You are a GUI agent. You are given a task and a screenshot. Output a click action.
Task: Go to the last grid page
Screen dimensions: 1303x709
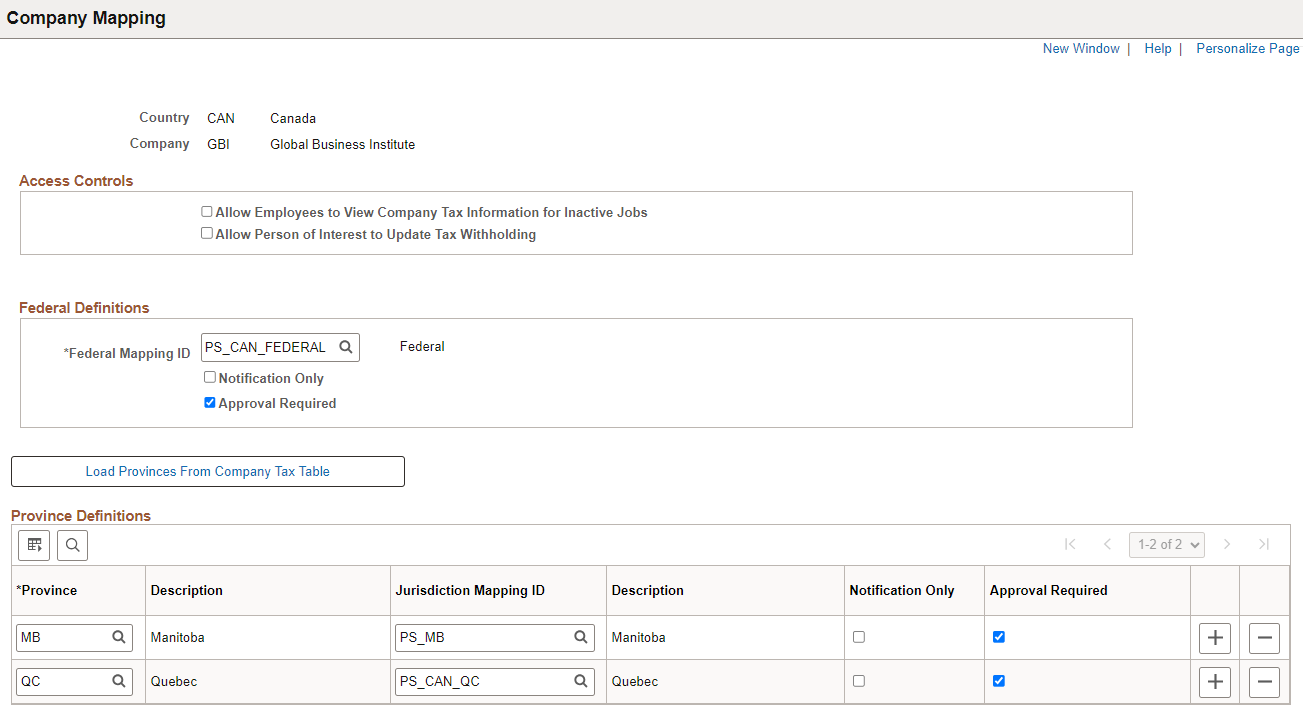(1264, 544)
